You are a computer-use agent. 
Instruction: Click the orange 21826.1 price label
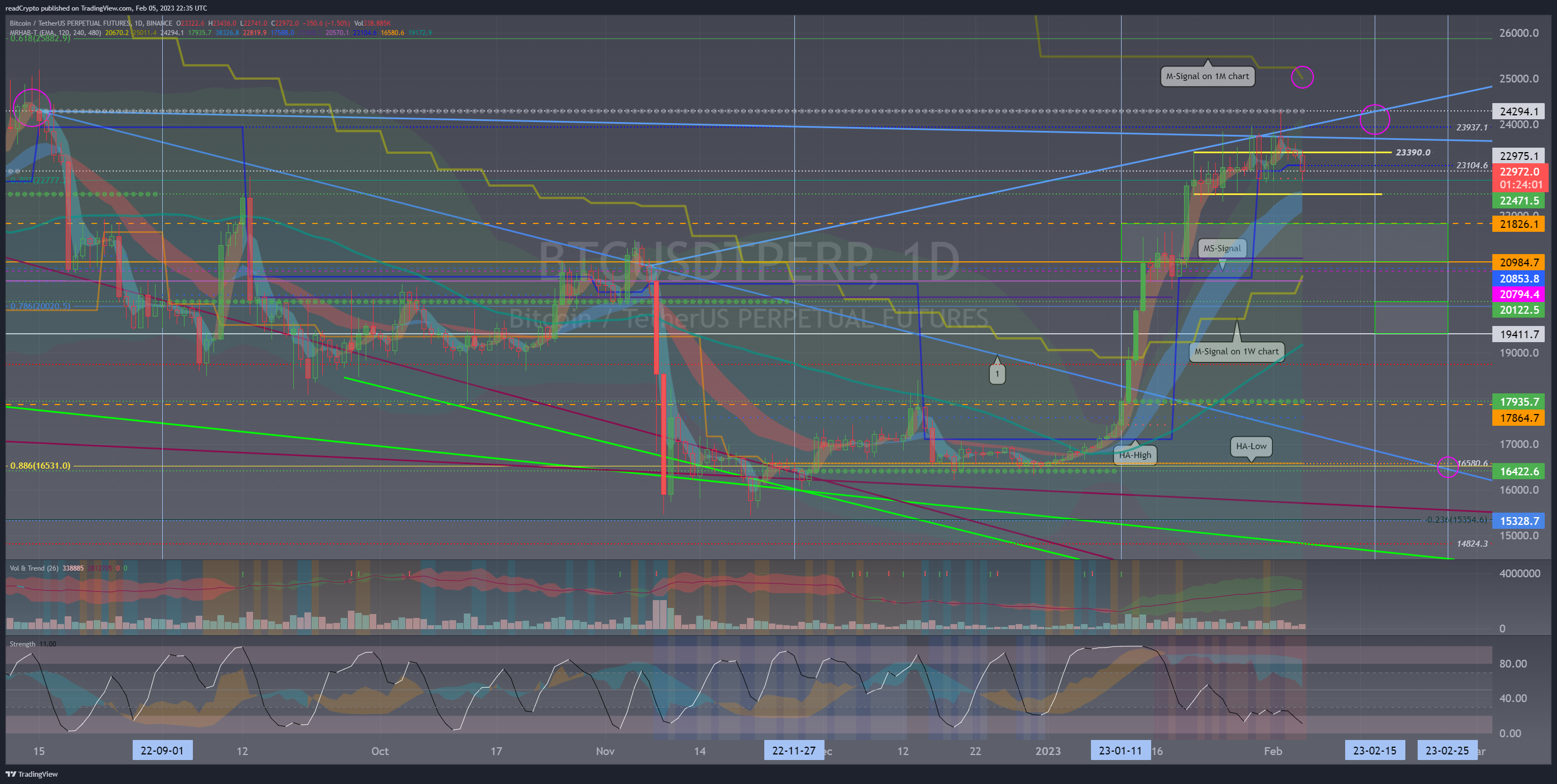(x=1519, y=224)
